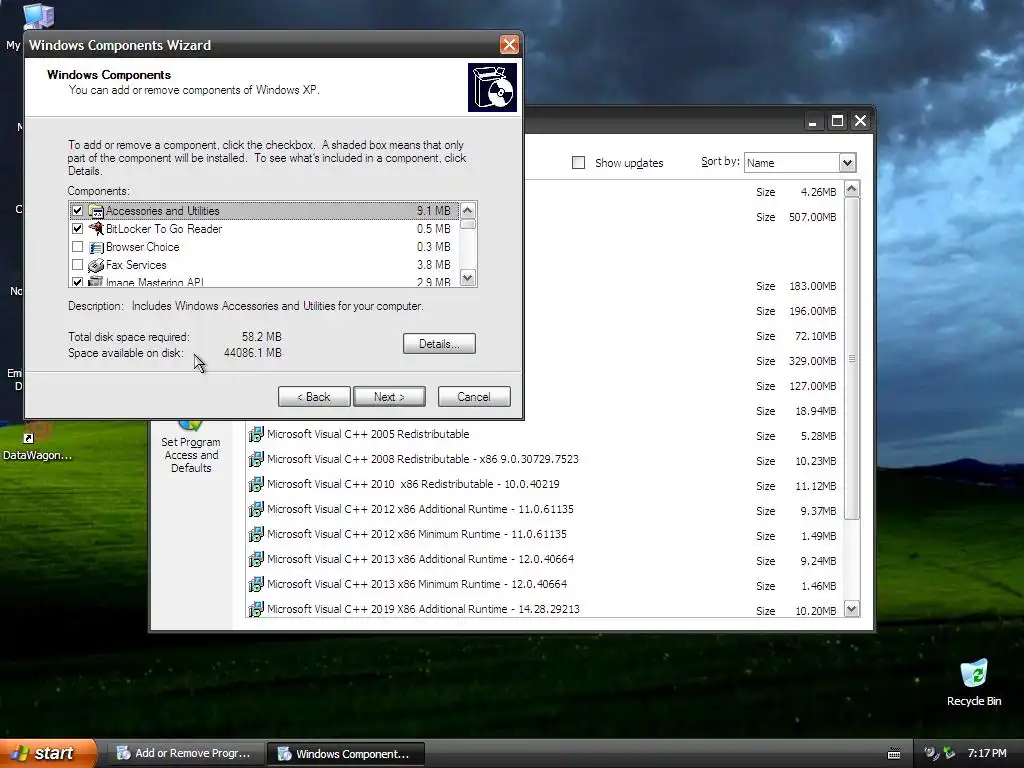Select icon of Visual C++ 2013 Minimum Runtime
This screenshot has height=768, width=1024.
[x=256, y=584]
